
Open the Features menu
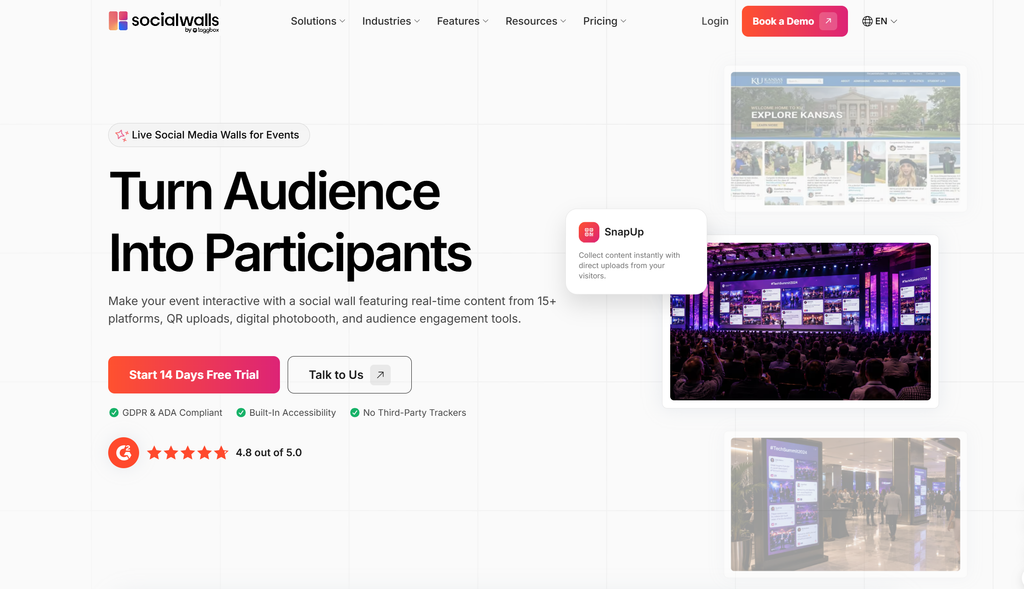tap(462, 21)
